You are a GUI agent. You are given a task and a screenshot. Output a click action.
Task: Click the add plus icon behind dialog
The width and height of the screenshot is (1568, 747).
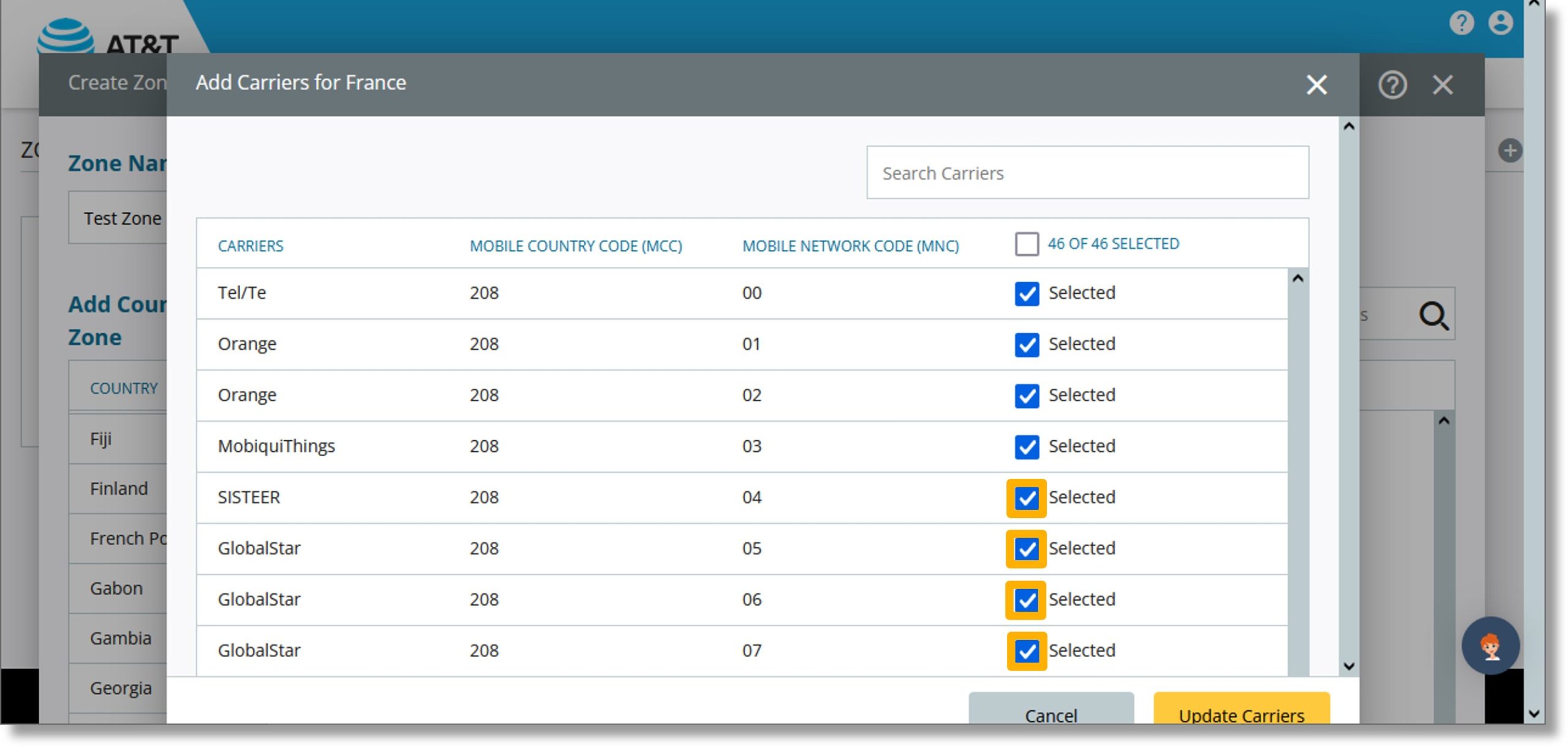(1510, 151)
